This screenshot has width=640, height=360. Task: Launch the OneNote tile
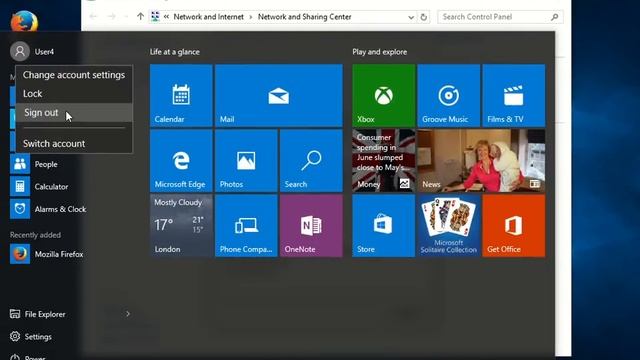[x=311, y=225]
